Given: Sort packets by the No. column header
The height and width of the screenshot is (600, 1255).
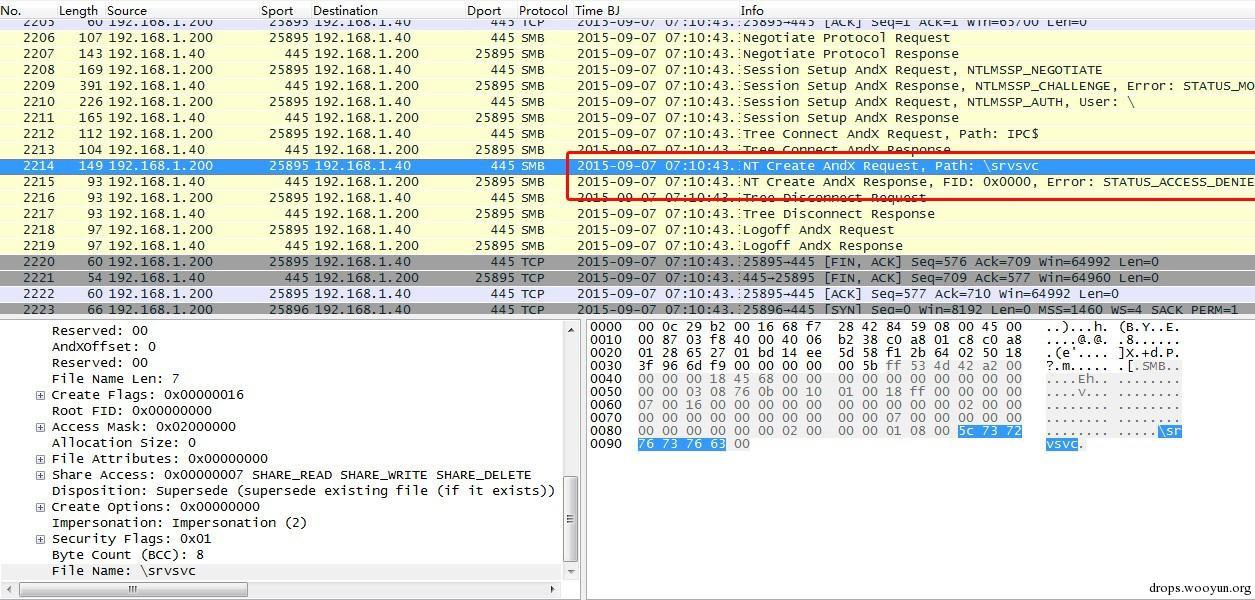Looking at the screenshot, I should click(12, 10).
